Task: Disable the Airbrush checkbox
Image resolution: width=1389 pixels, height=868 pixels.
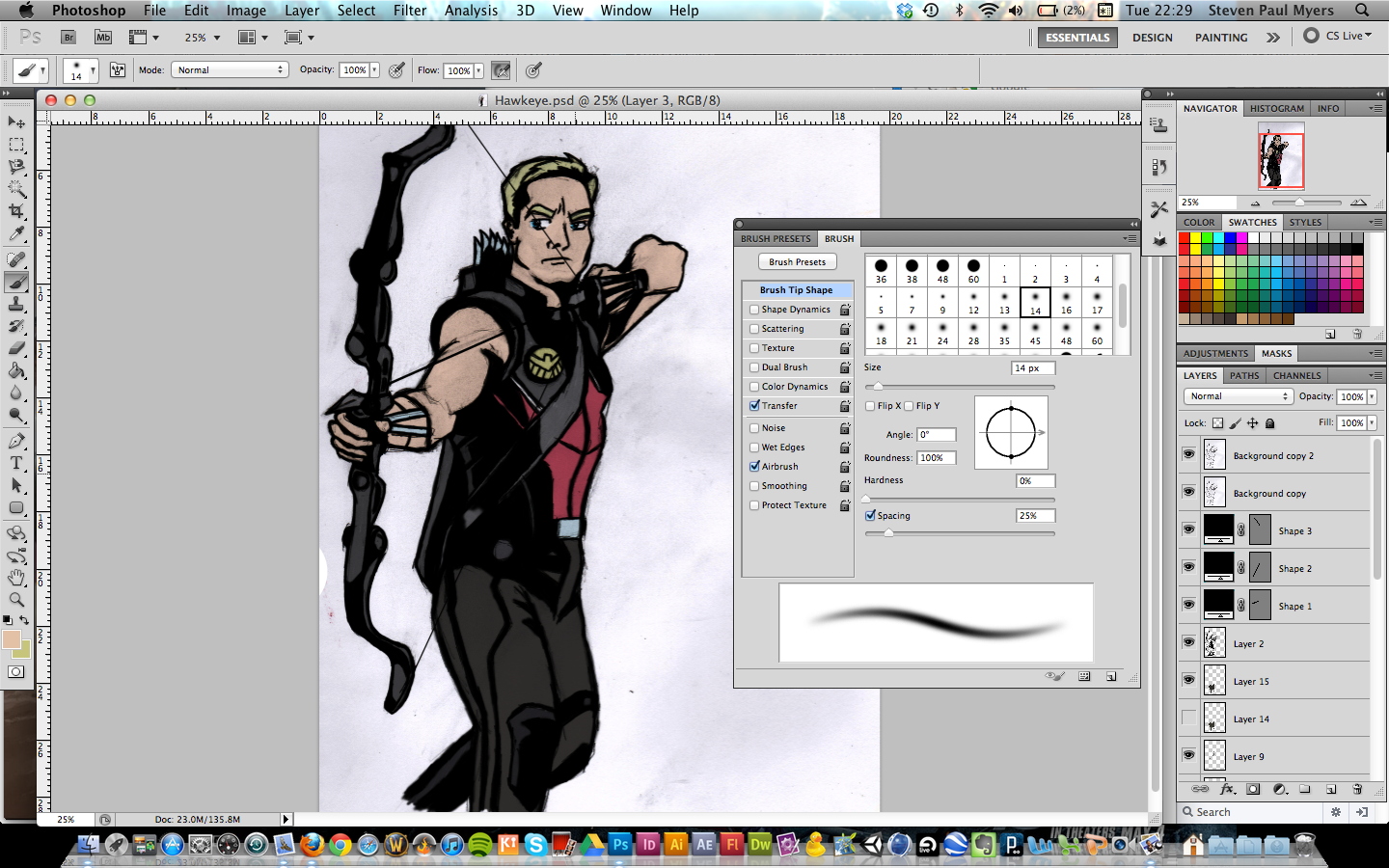Action: (x=754, y=467)
